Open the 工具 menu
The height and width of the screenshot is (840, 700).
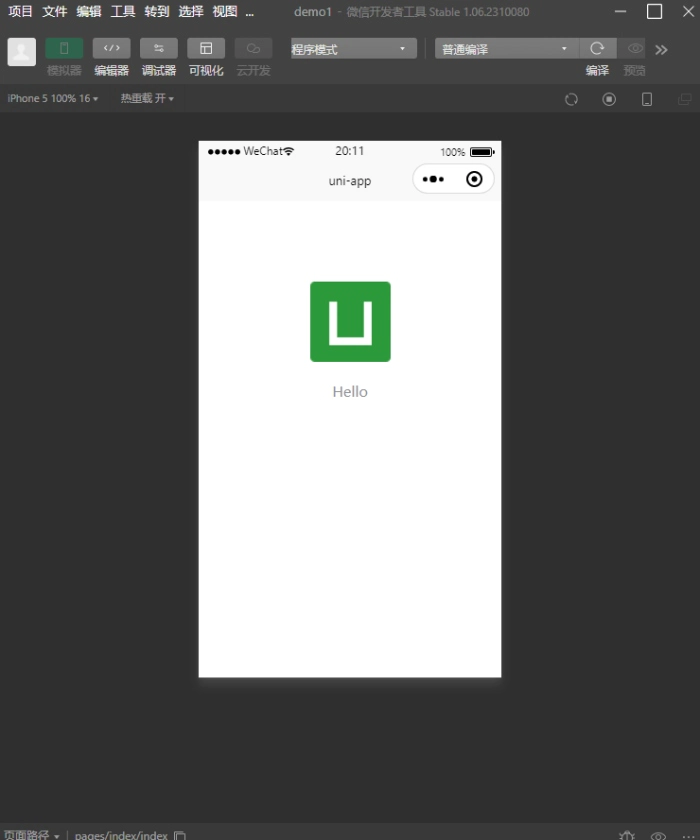coord(123,11)
